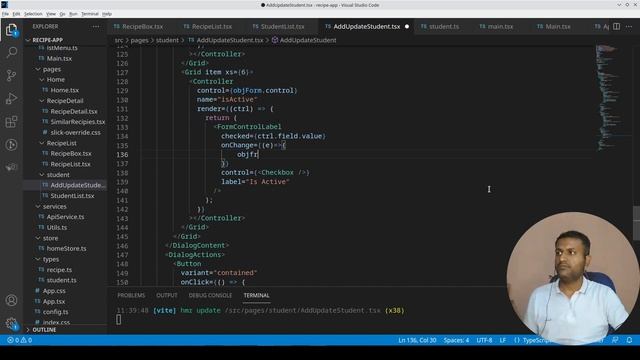Open the Help menu
This screenshot has height=360, width=640.
pos(107,14)
